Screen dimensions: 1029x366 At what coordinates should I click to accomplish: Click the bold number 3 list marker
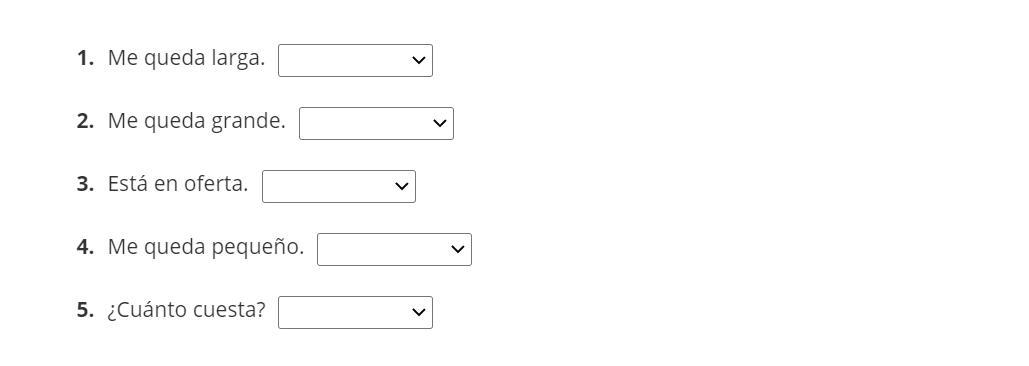(x=85, y=184)
